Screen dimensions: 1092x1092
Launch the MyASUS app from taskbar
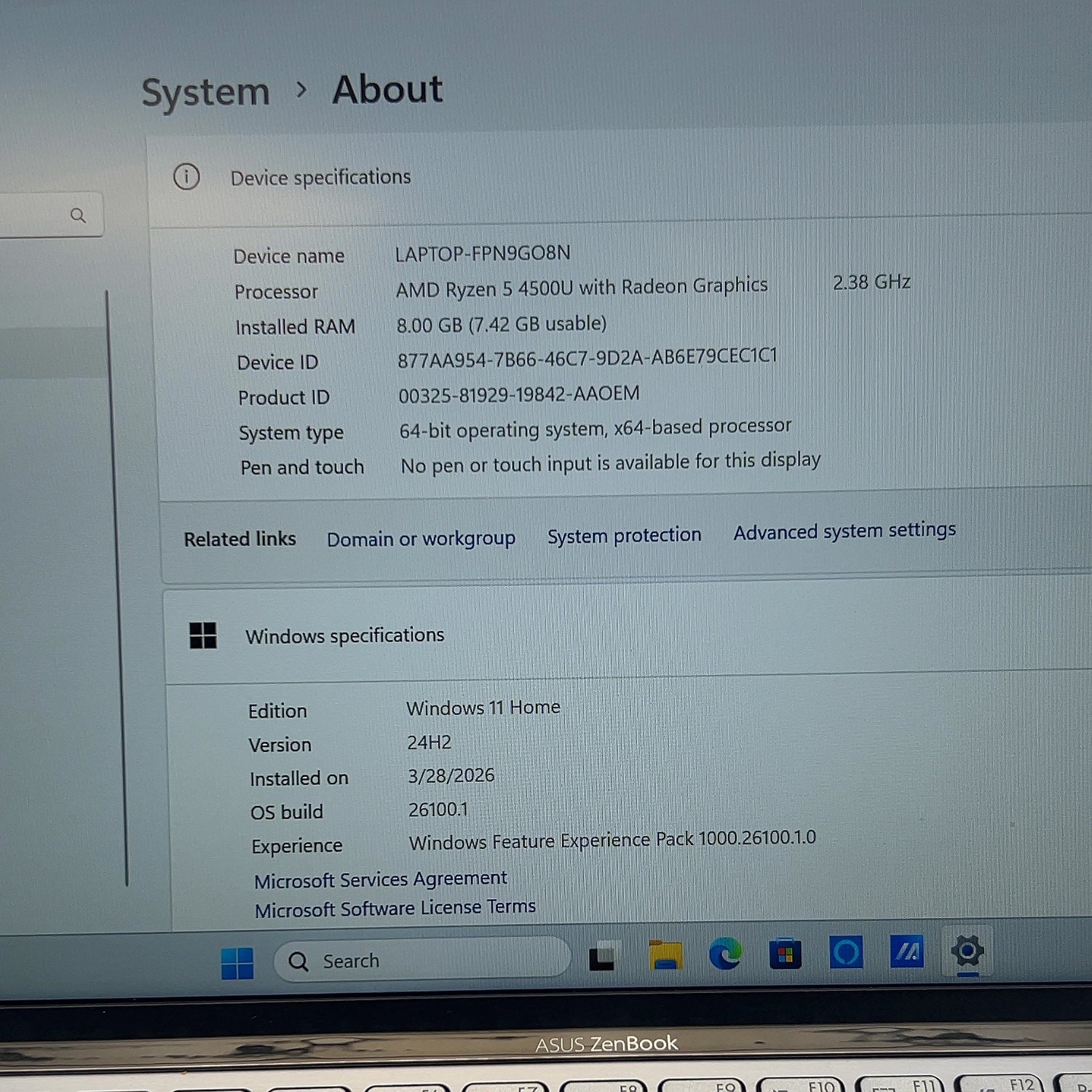tap(906, 951)
